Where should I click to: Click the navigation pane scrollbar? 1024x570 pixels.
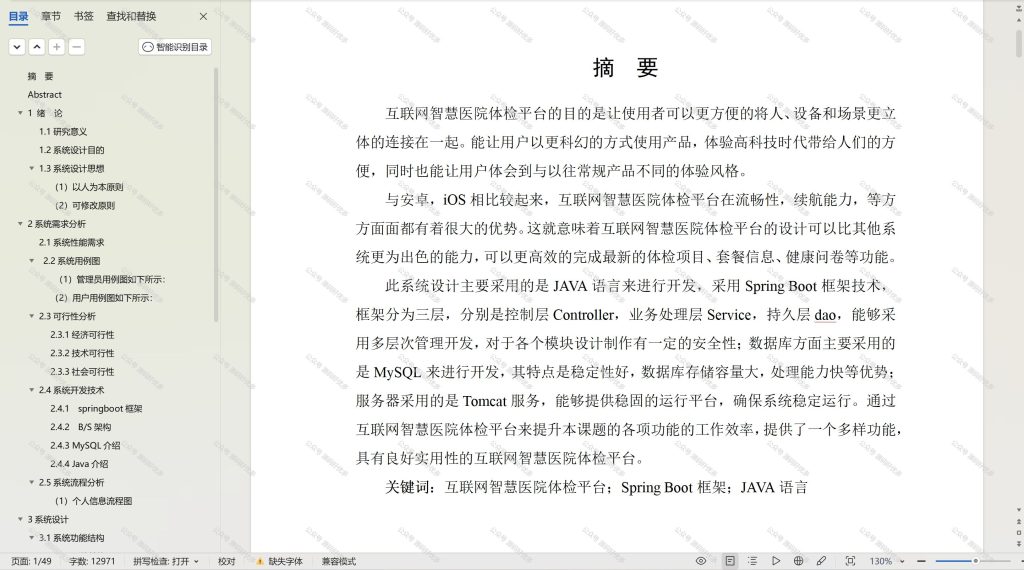216,195
